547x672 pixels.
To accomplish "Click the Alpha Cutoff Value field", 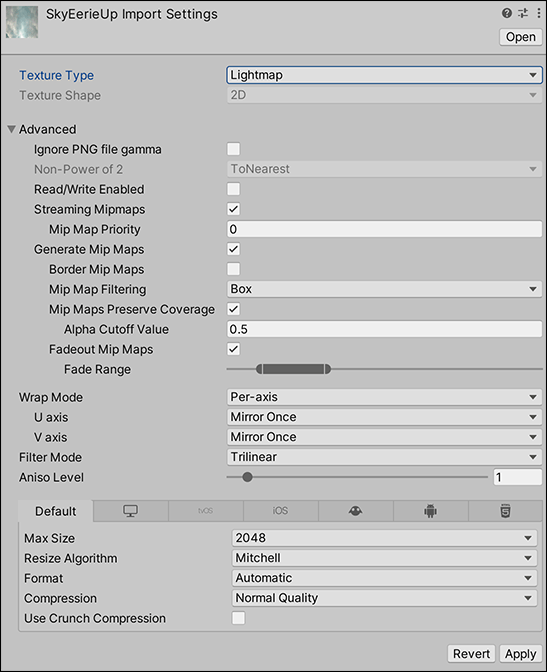I will click(x=384, y=329).
